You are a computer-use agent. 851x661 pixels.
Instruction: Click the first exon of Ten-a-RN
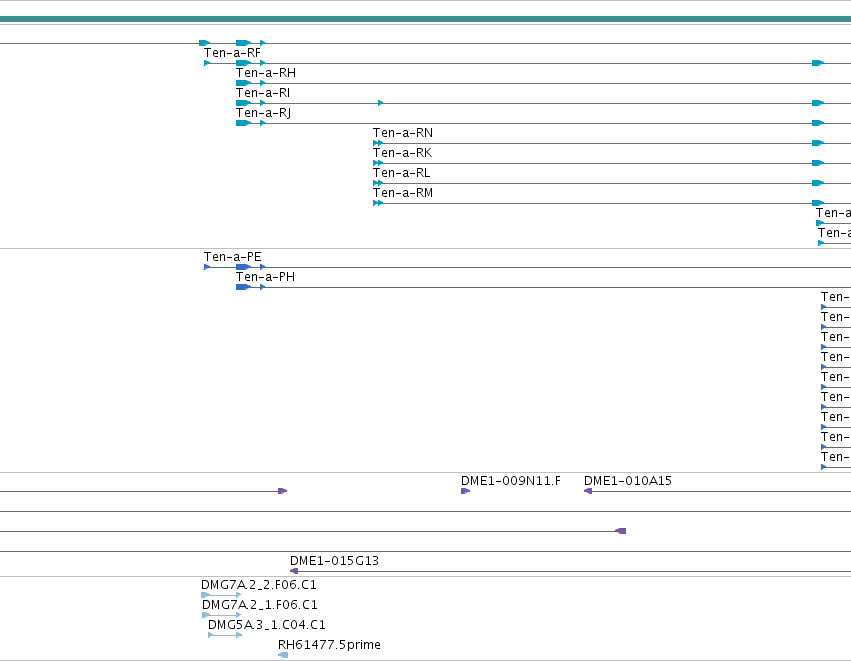click(376, 143)
